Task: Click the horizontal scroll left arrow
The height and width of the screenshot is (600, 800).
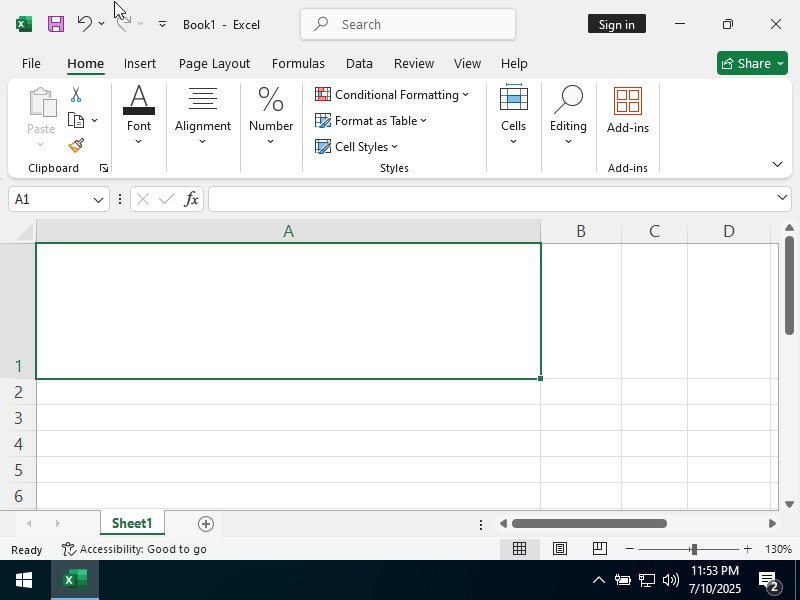Action: tap(503, 523)
